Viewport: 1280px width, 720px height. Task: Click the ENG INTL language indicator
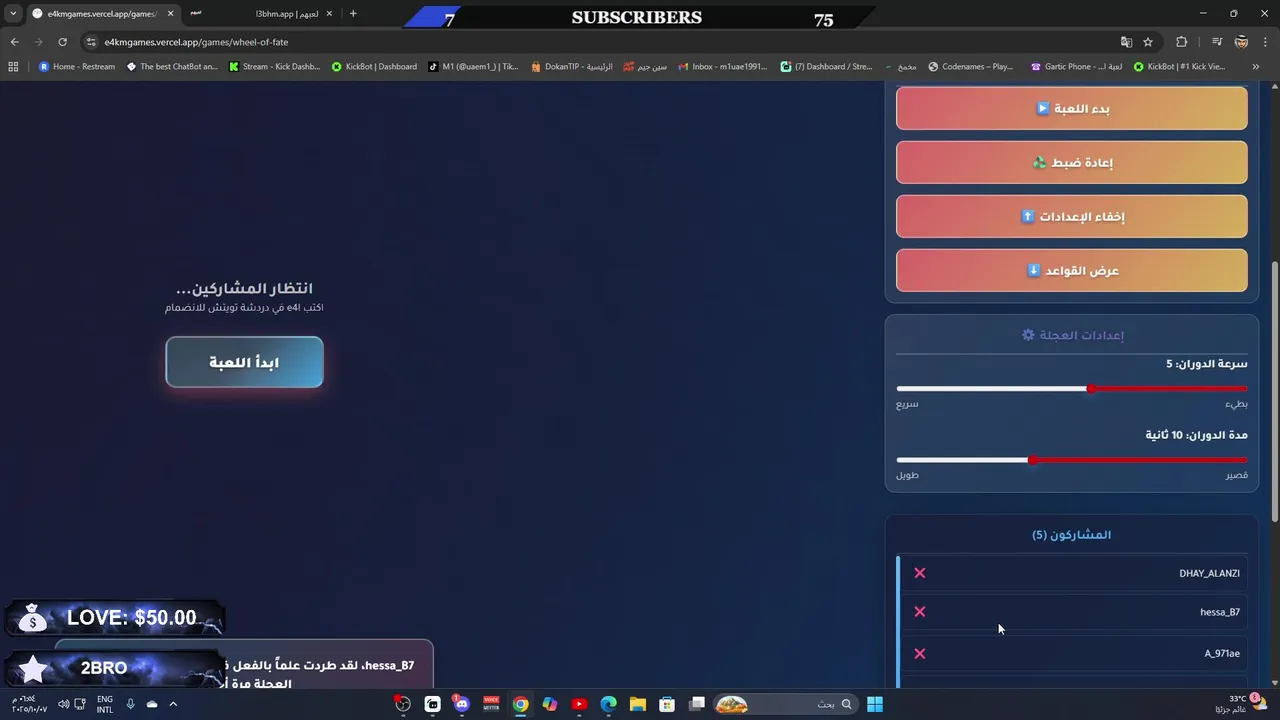[x=105, y=704]
